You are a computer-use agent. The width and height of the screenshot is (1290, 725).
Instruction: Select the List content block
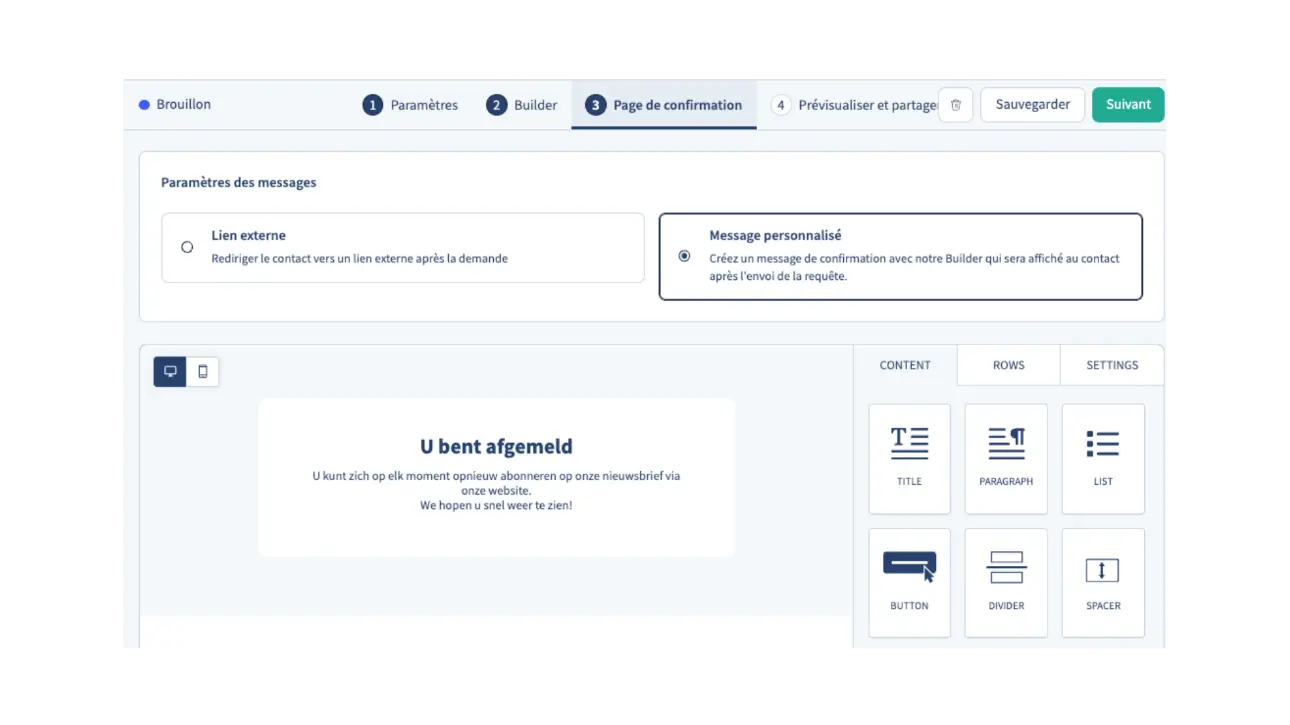click(1103, 458)
